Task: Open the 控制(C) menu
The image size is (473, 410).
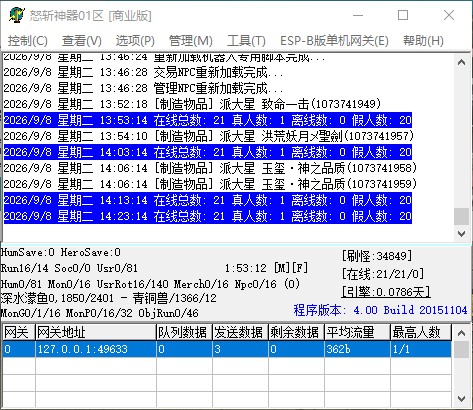Action: pyautogui.click(x=28, y=41)
